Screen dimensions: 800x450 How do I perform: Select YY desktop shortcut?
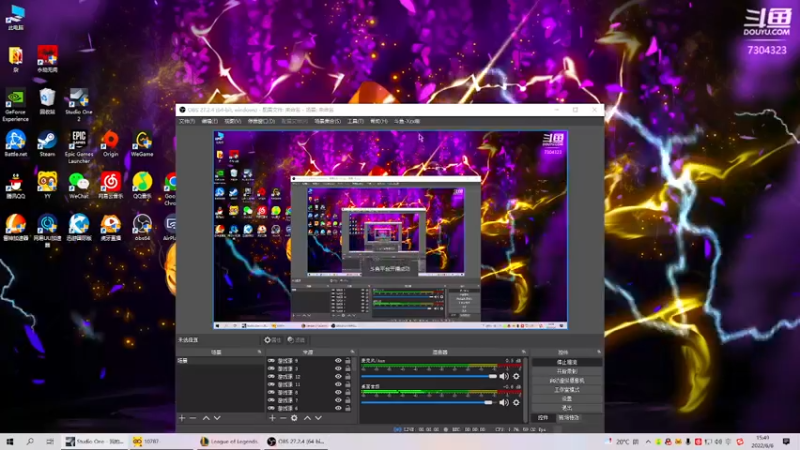coord(47,186)
